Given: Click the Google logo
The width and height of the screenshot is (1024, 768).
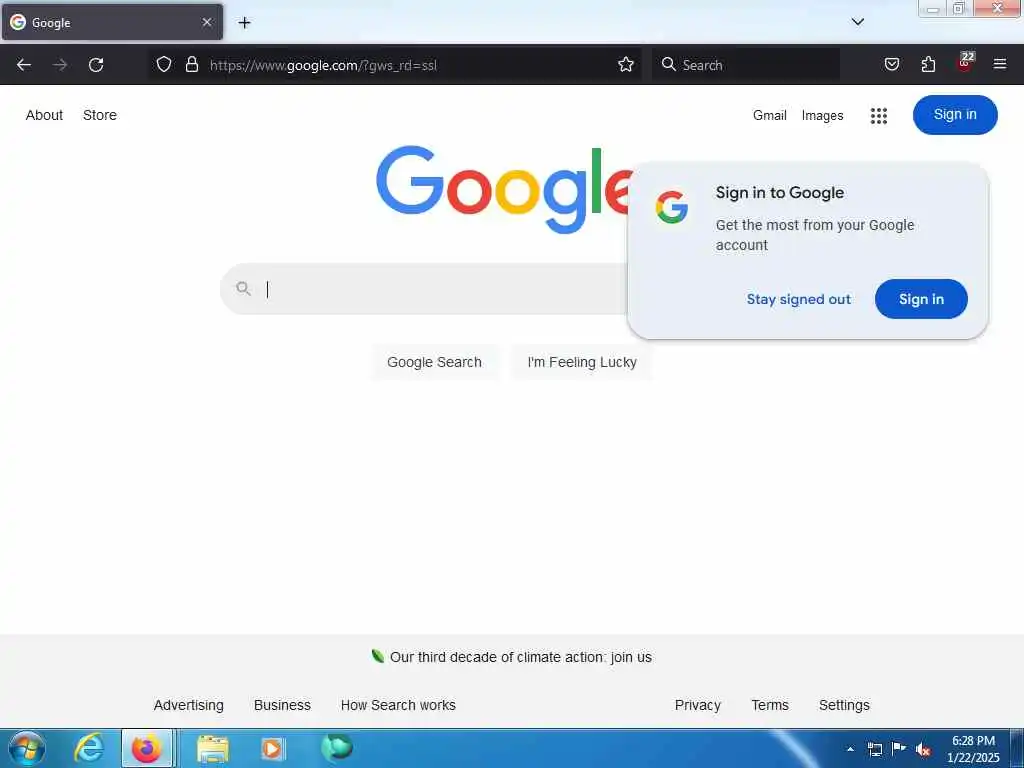Looking at the screenshot, I should (x=504, y=189).
